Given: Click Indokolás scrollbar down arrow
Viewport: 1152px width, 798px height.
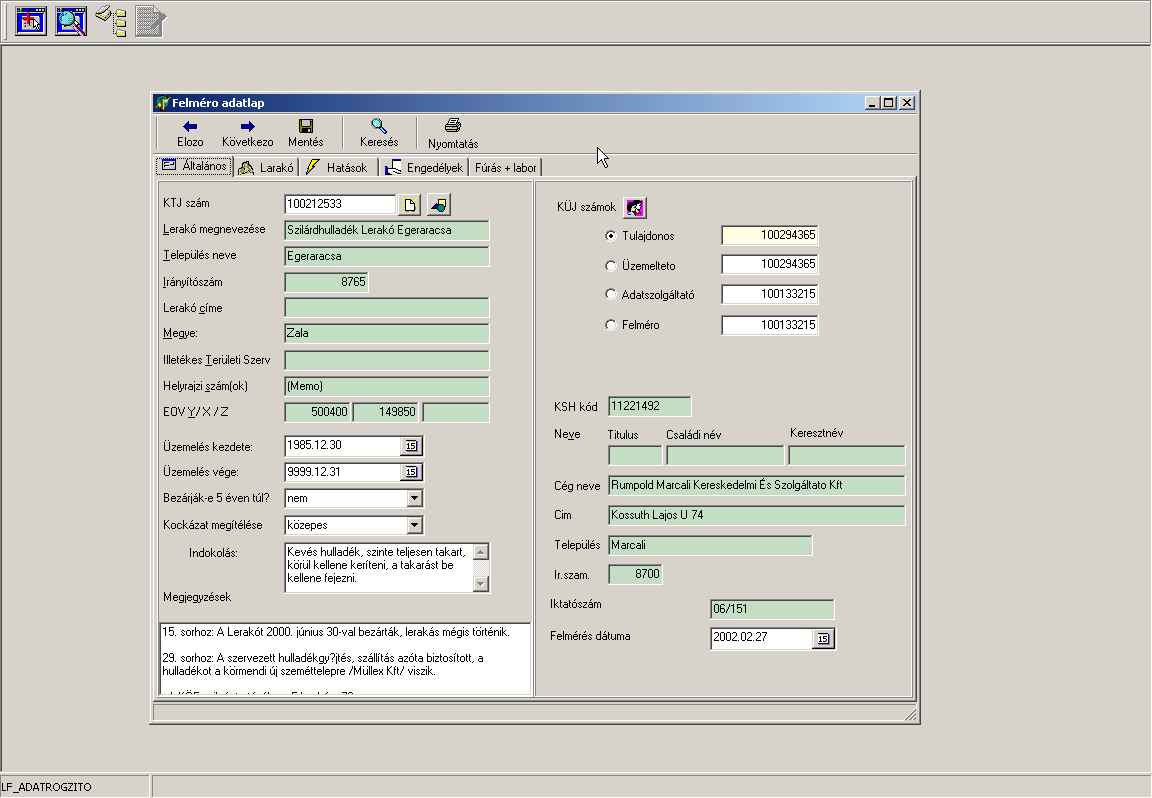Looking at the screenshot, I should click(x=481, y=583).
